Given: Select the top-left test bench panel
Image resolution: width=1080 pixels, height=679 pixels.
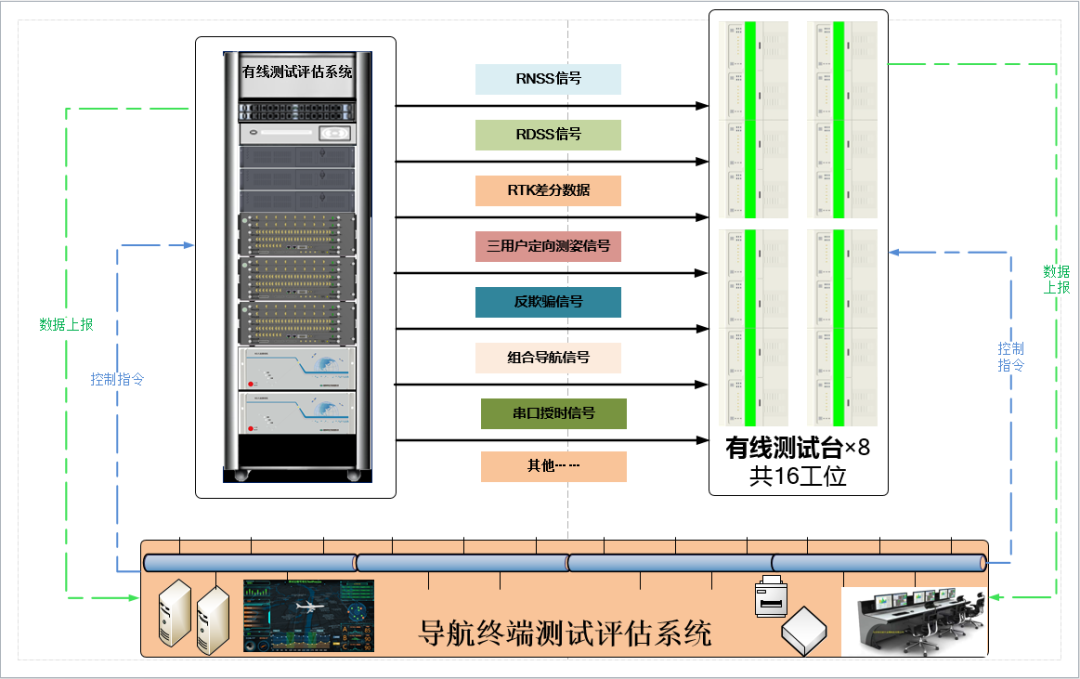Looking at the screenshot, I should [x=754, y=120].
